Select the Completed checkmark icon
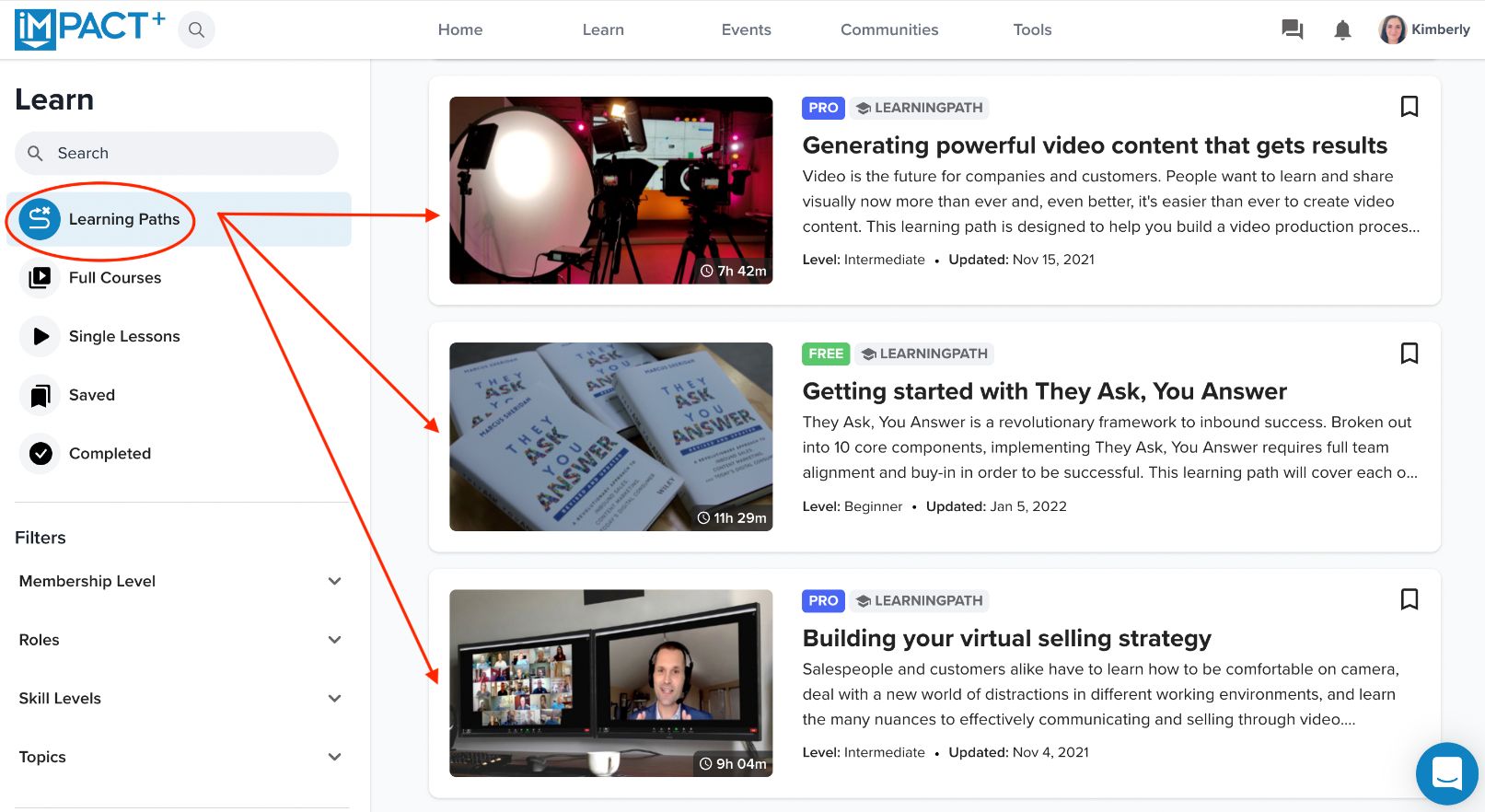The image size is (1485, 812). [40, 453]
